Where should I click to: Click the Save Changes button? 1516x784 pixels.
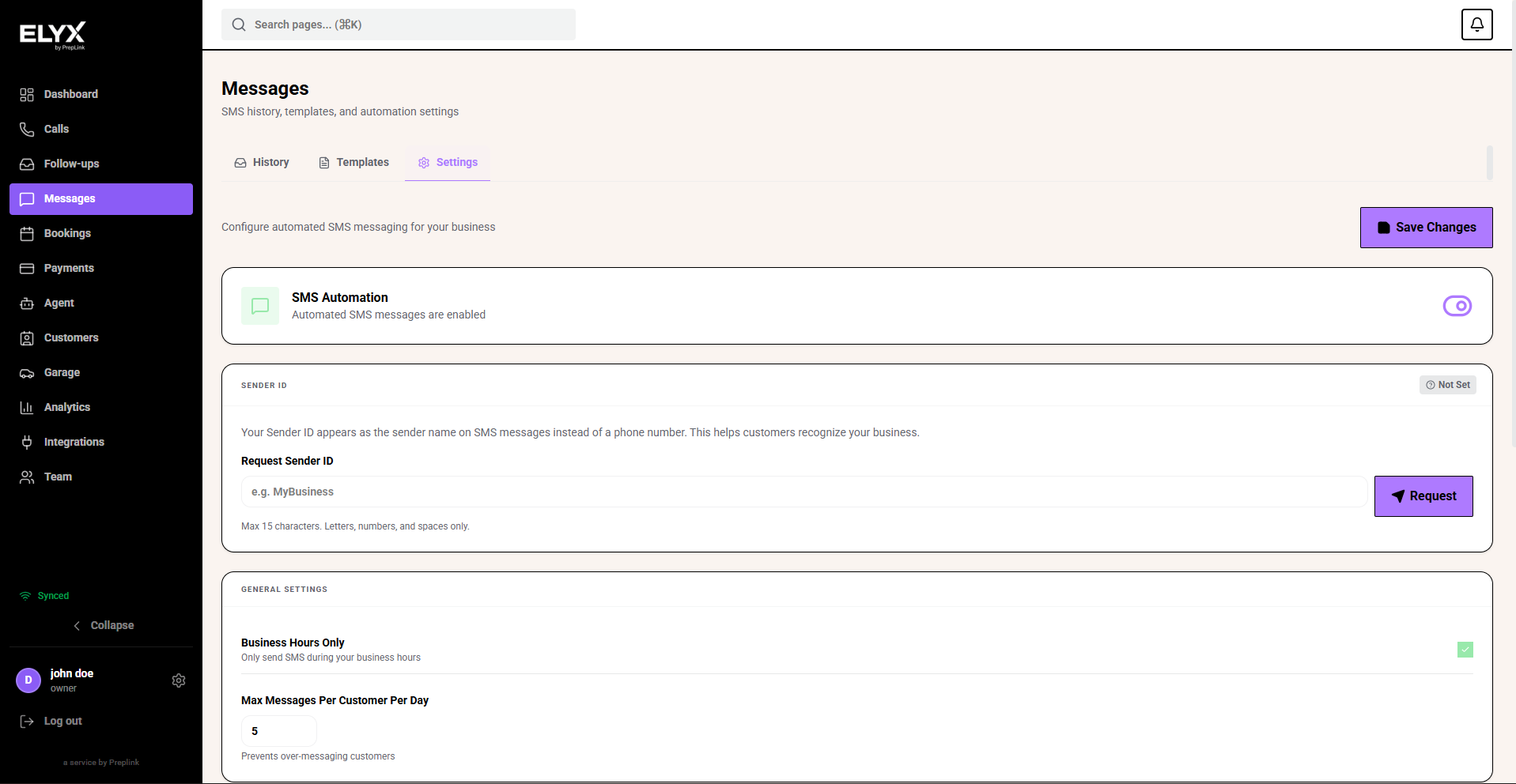pyautogui.click(x=1426, y=228)
